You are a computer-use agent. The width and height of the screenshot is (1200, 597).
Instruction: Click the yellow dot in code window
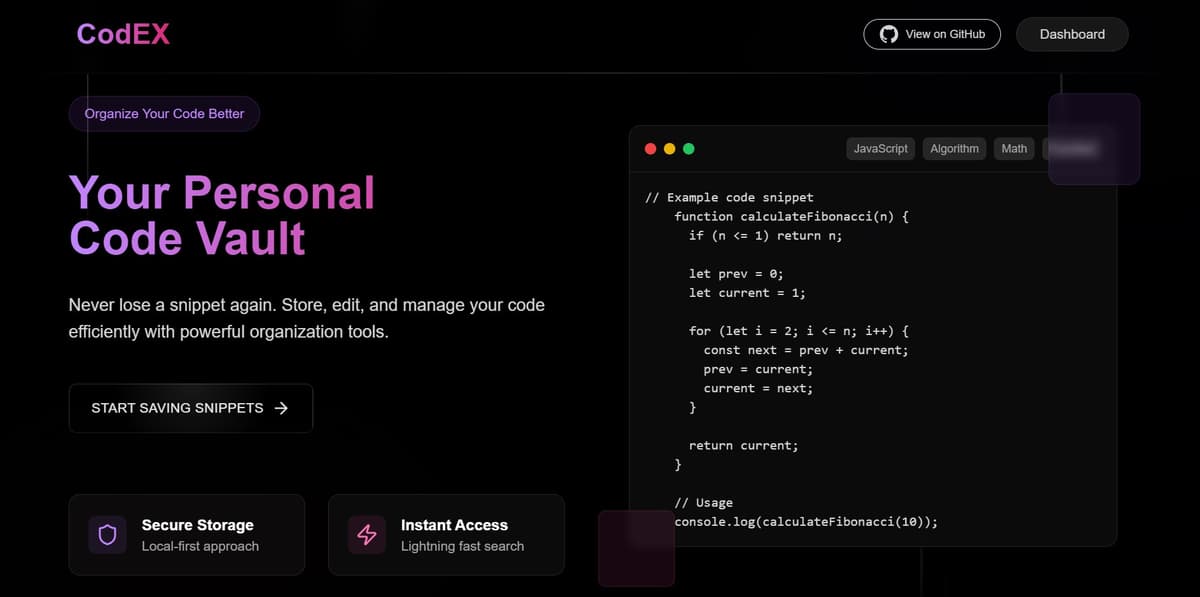pos(669,149)
